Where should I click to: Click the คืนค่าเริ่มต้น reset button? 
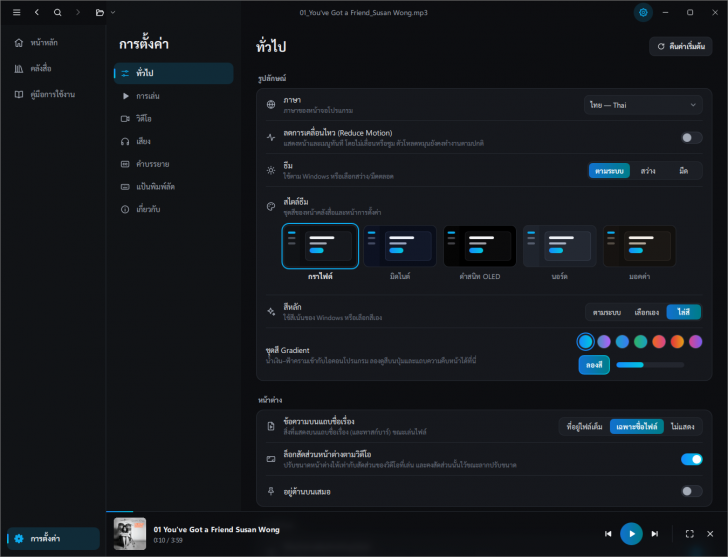680,46
